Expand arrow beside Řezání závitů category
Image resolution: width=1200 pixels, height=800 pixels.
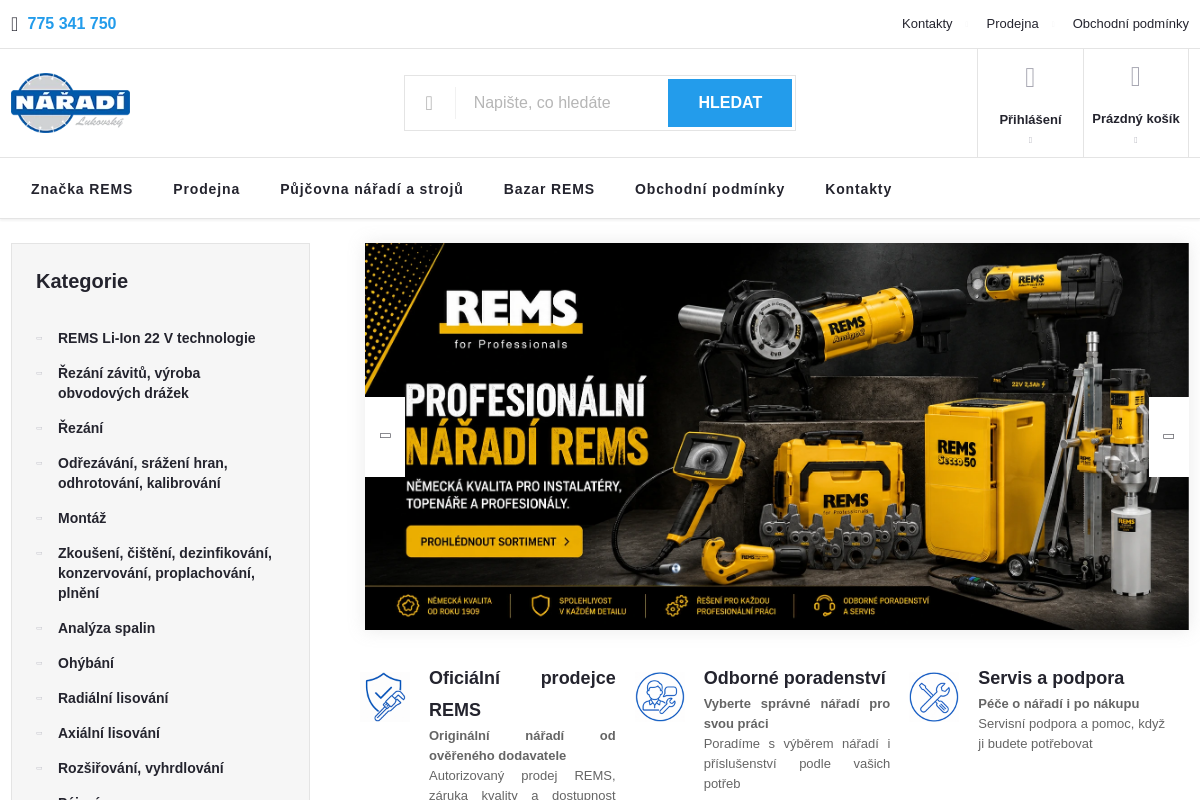39,373
